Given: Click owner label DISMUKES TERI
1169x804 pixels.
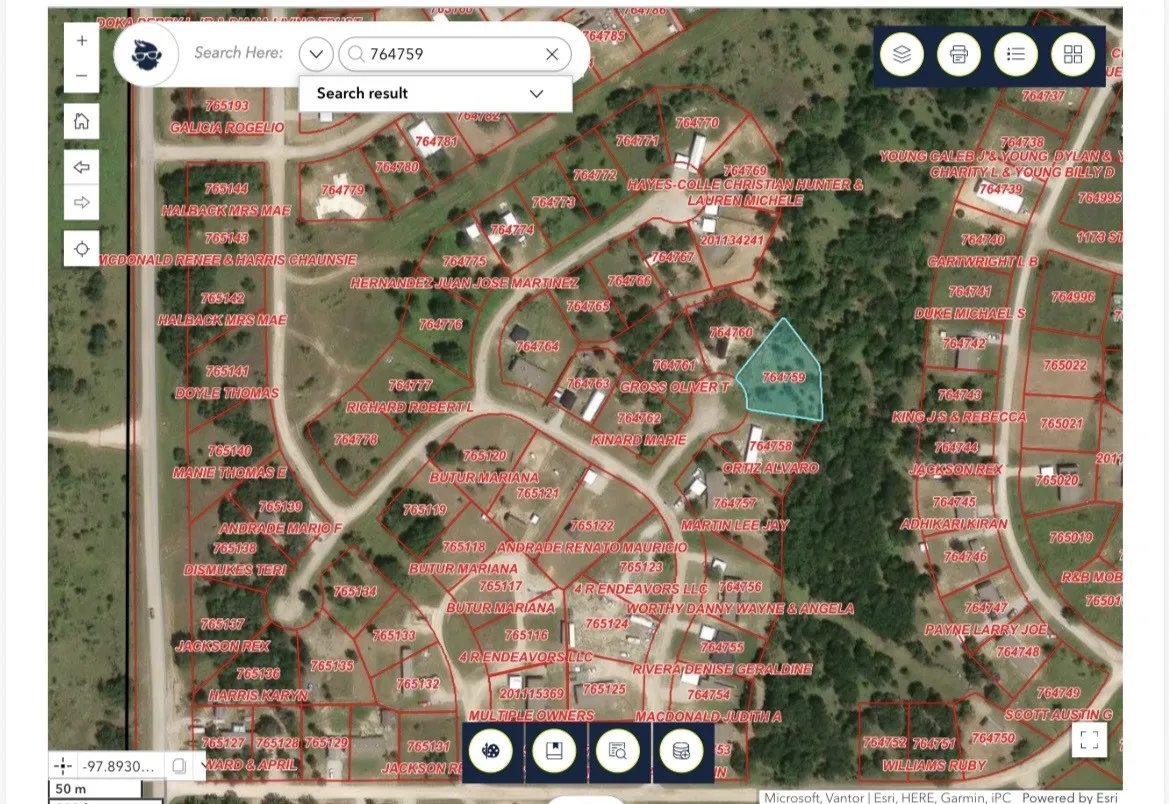Looking at the screenshot, I should [235, 570].
